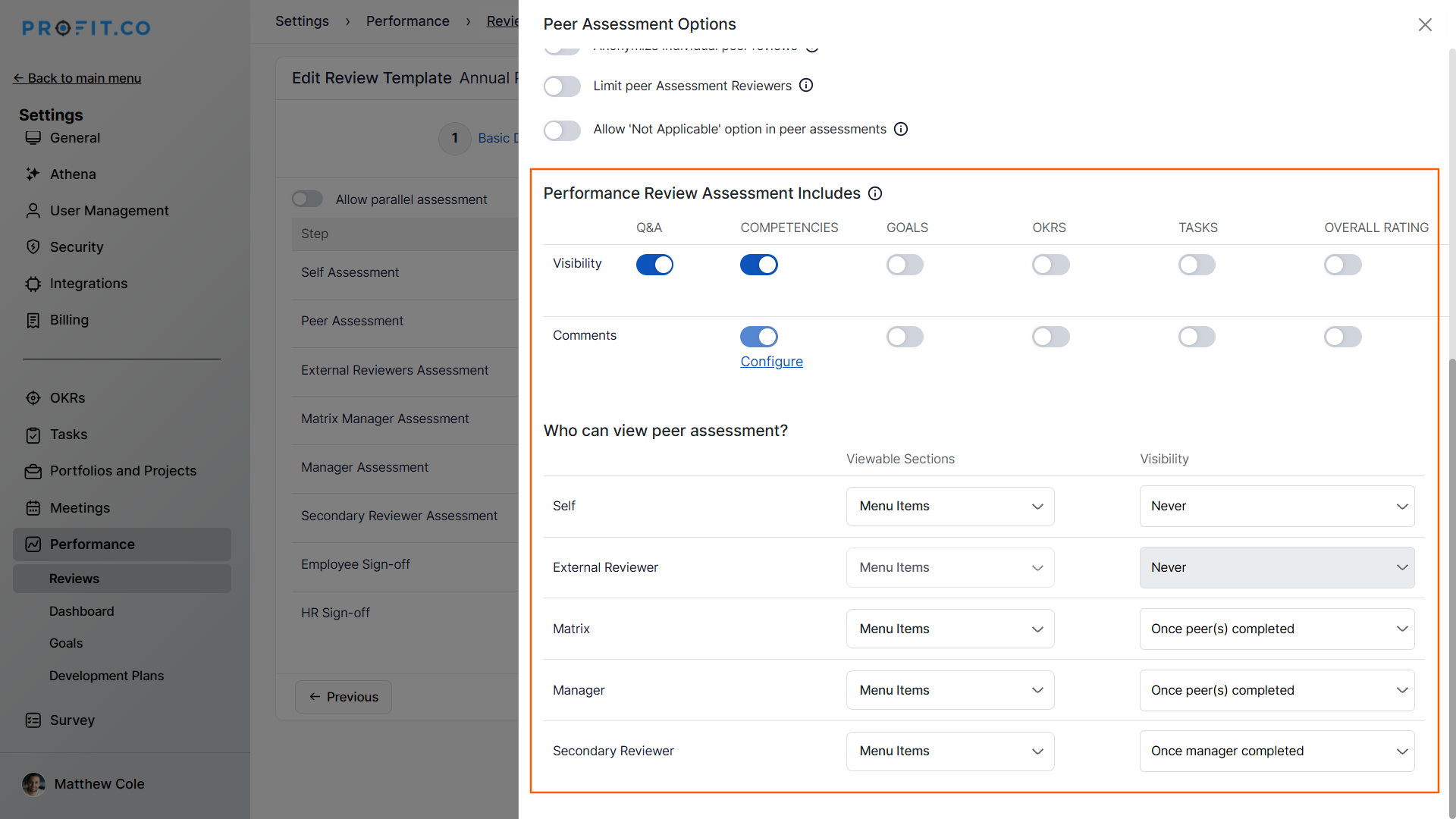Viewport: 1456px width, 819px height.
Task: Close the Peer Assessment Options panel
Action: tap(1425, 25)
